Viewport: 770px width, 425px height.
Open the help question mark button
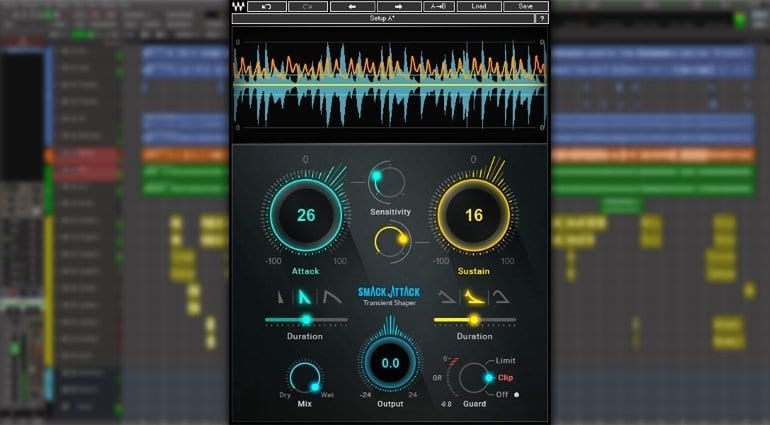pyautogui.click(x=541, y=18)
